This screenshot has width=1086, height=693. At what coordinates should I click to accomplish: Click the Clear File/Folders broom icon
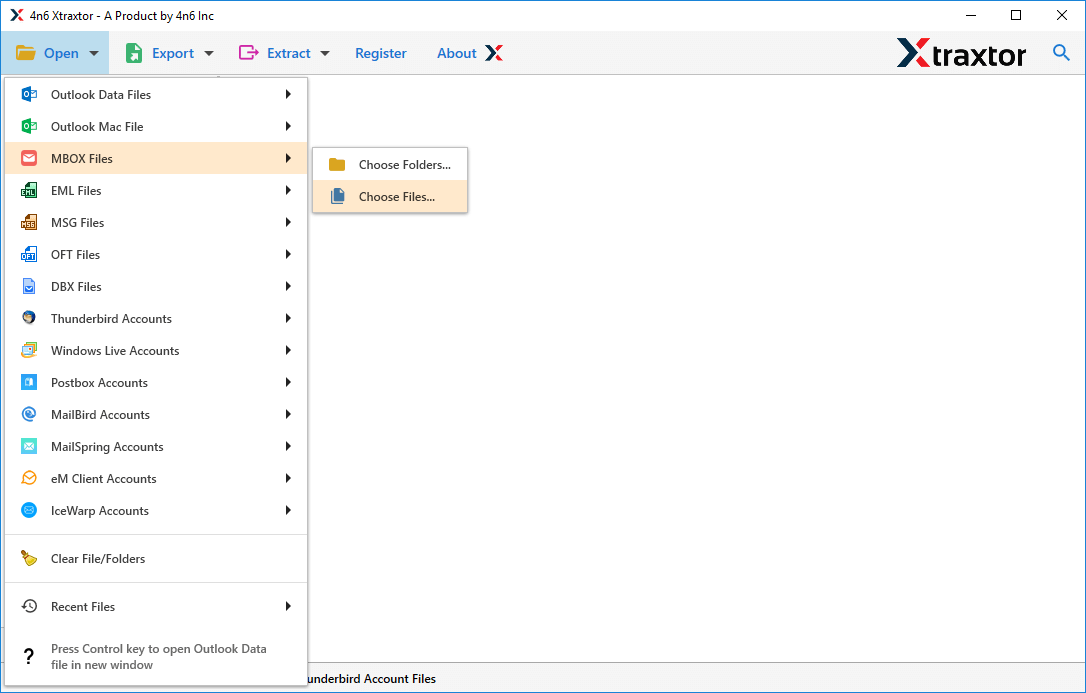(30, 559)
